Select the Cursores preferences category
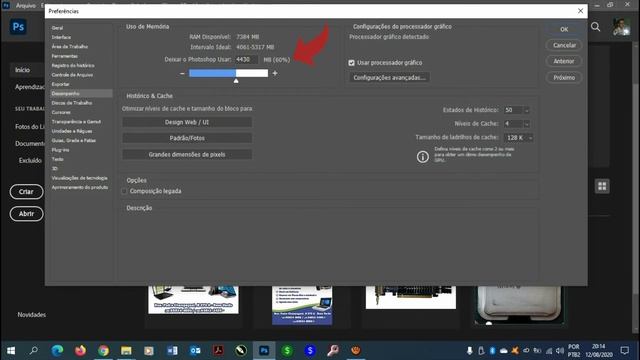Image resolution: width=640 pixels, height=360 pixels. (61, 112)
